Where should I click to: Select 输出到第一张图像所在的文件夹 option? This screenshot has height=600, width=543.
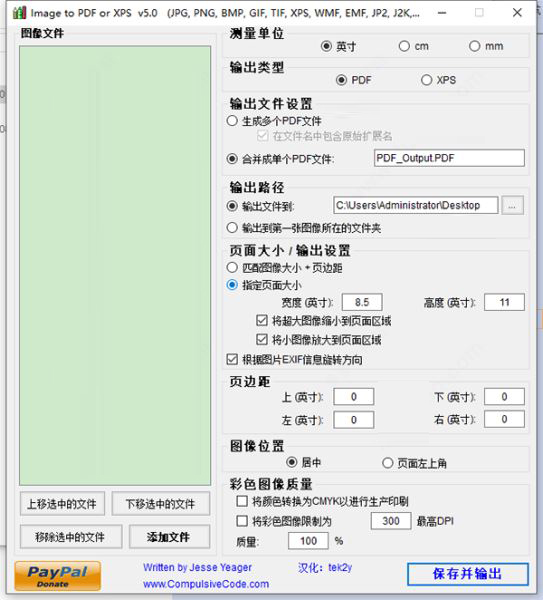232,228
